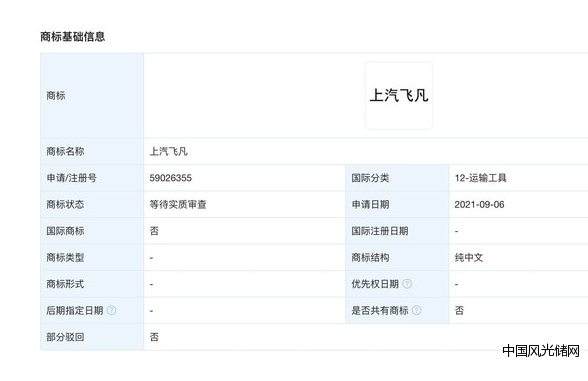
Task: Click the 纯中文 structure value
Action: click(469, 257)
